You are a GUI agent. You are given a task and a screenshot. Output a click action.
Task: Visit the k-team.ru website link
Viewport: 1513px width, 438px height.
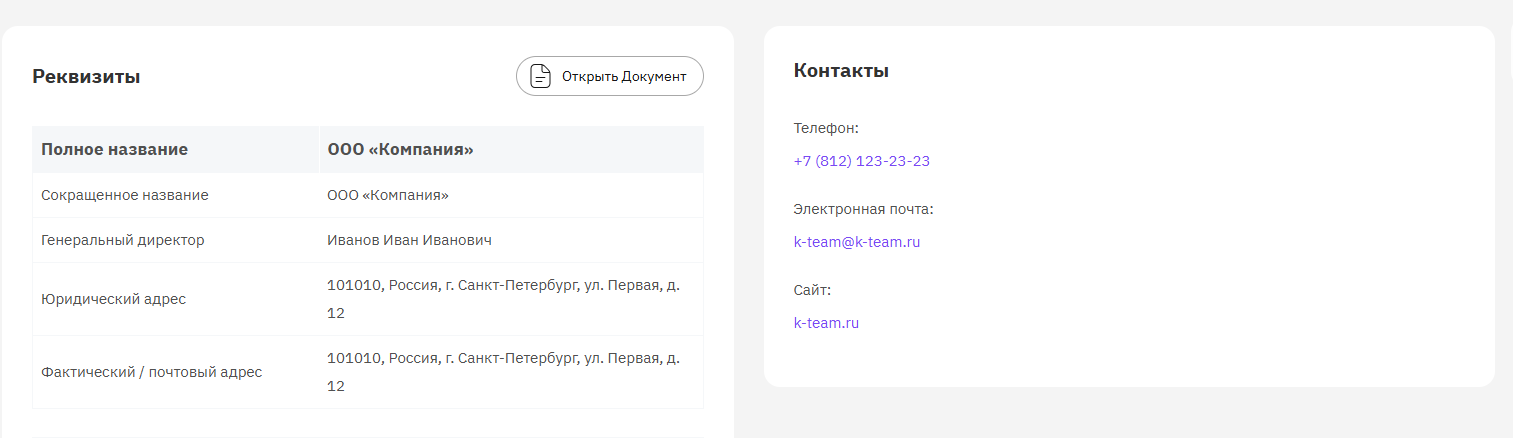pyautogui.click(x=826, y=323)
